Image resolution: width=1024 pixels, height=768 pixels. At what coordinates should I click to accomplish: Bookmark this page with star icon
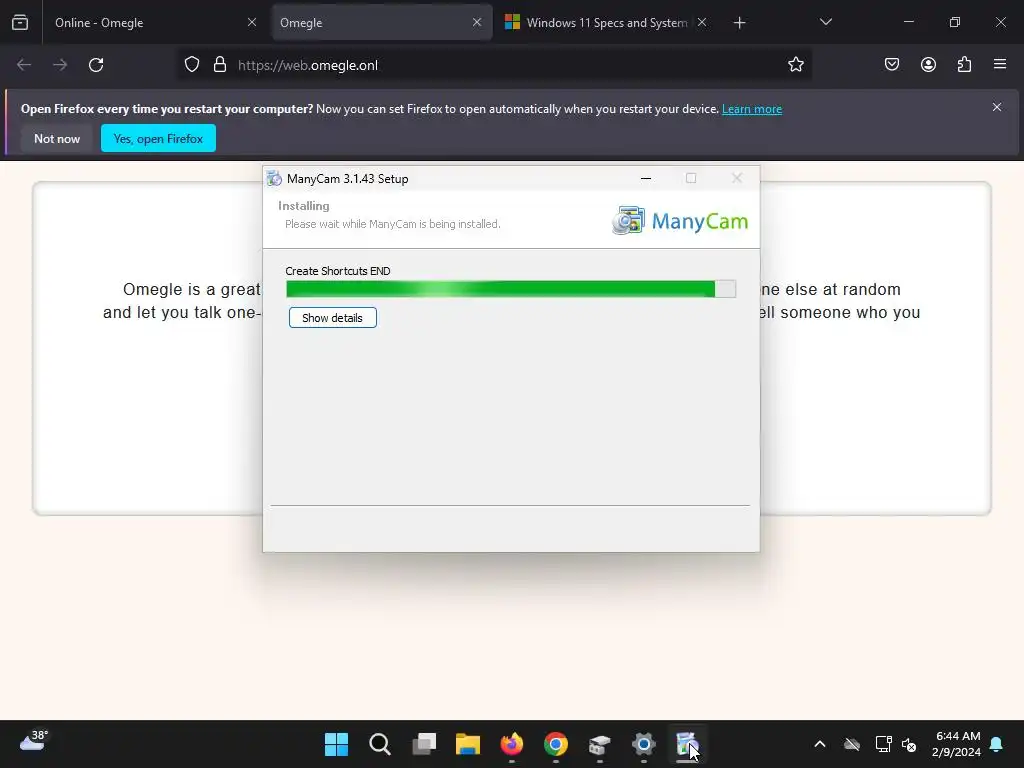[x=795, y=65]
